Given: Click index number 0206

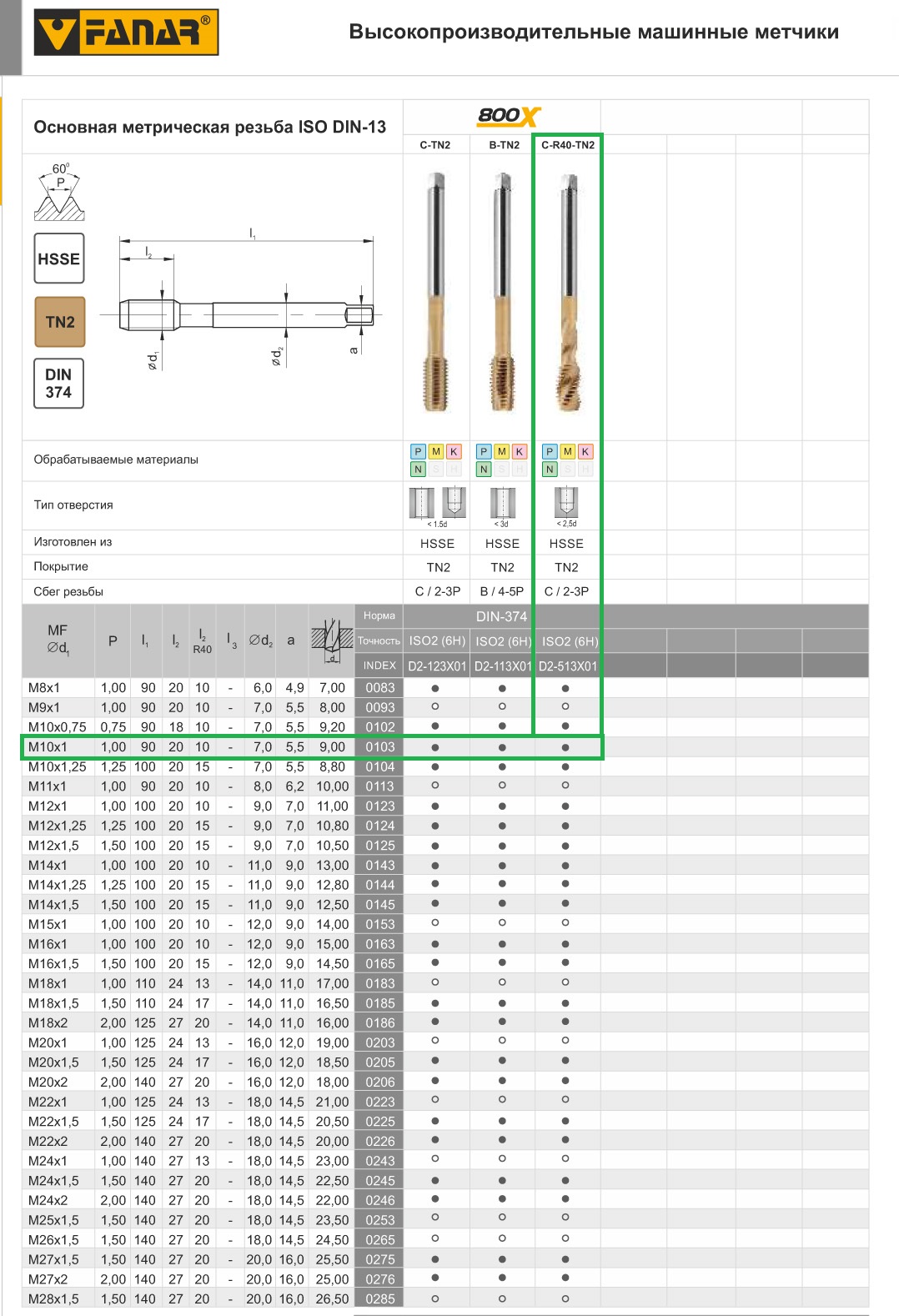Looking at the screenshot, I should [x=379, y=1082].
